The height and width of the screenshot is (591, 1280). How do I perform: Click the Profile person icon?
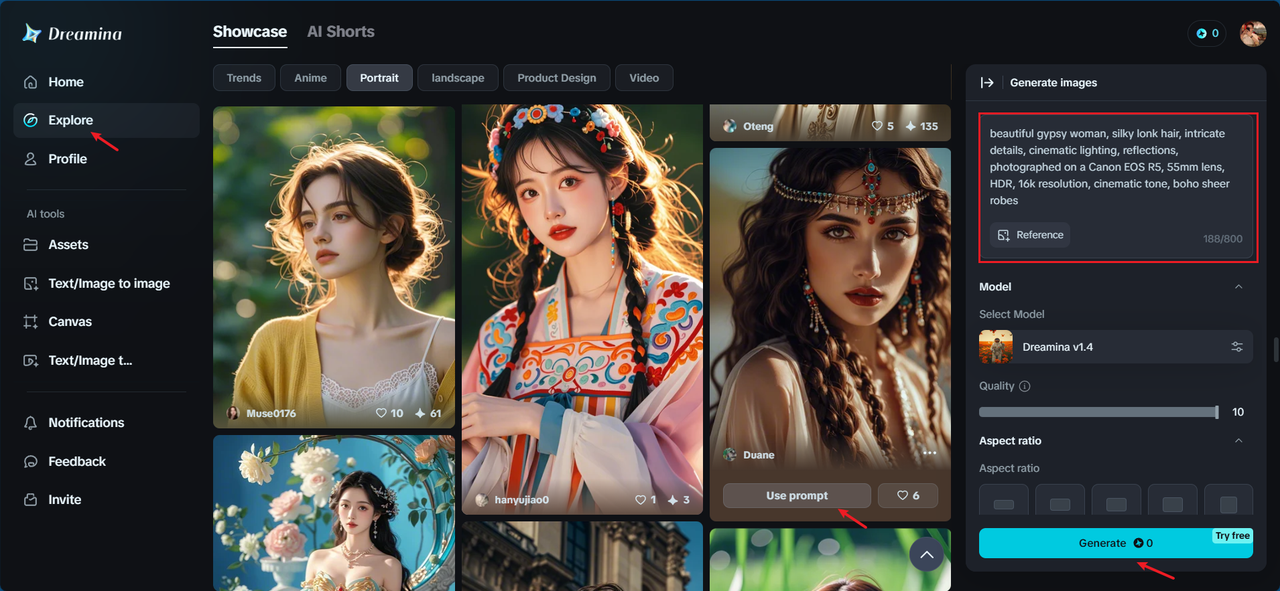(x=31, y=159)
